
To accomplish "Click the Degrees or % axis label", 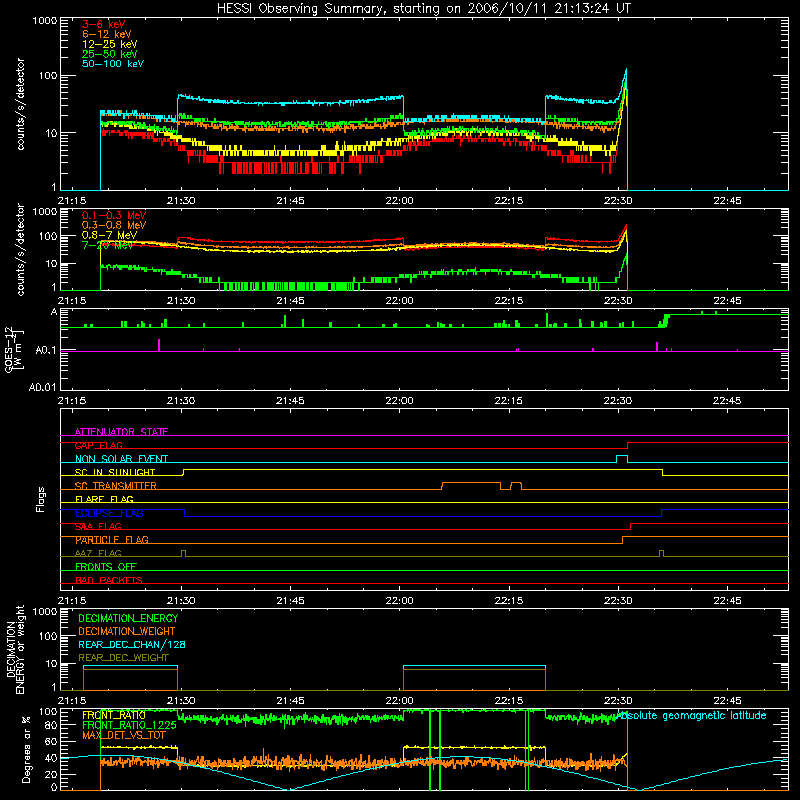I will 26,749.
